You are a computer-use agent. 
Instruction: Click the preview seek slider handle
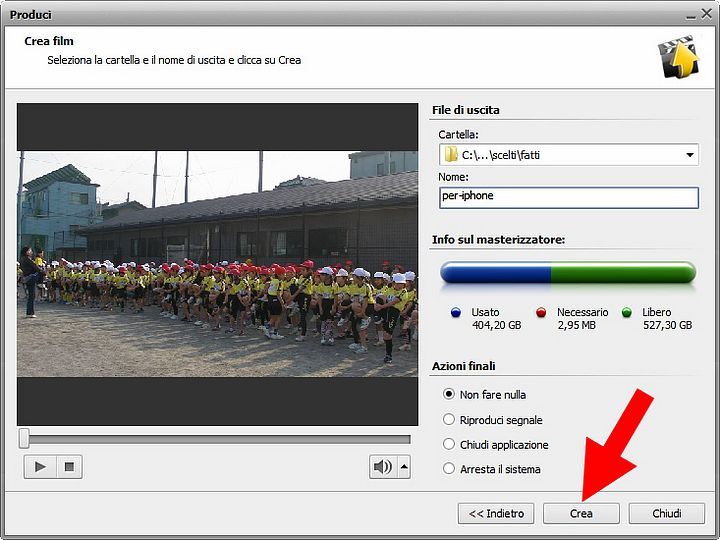tap(24, 439)
